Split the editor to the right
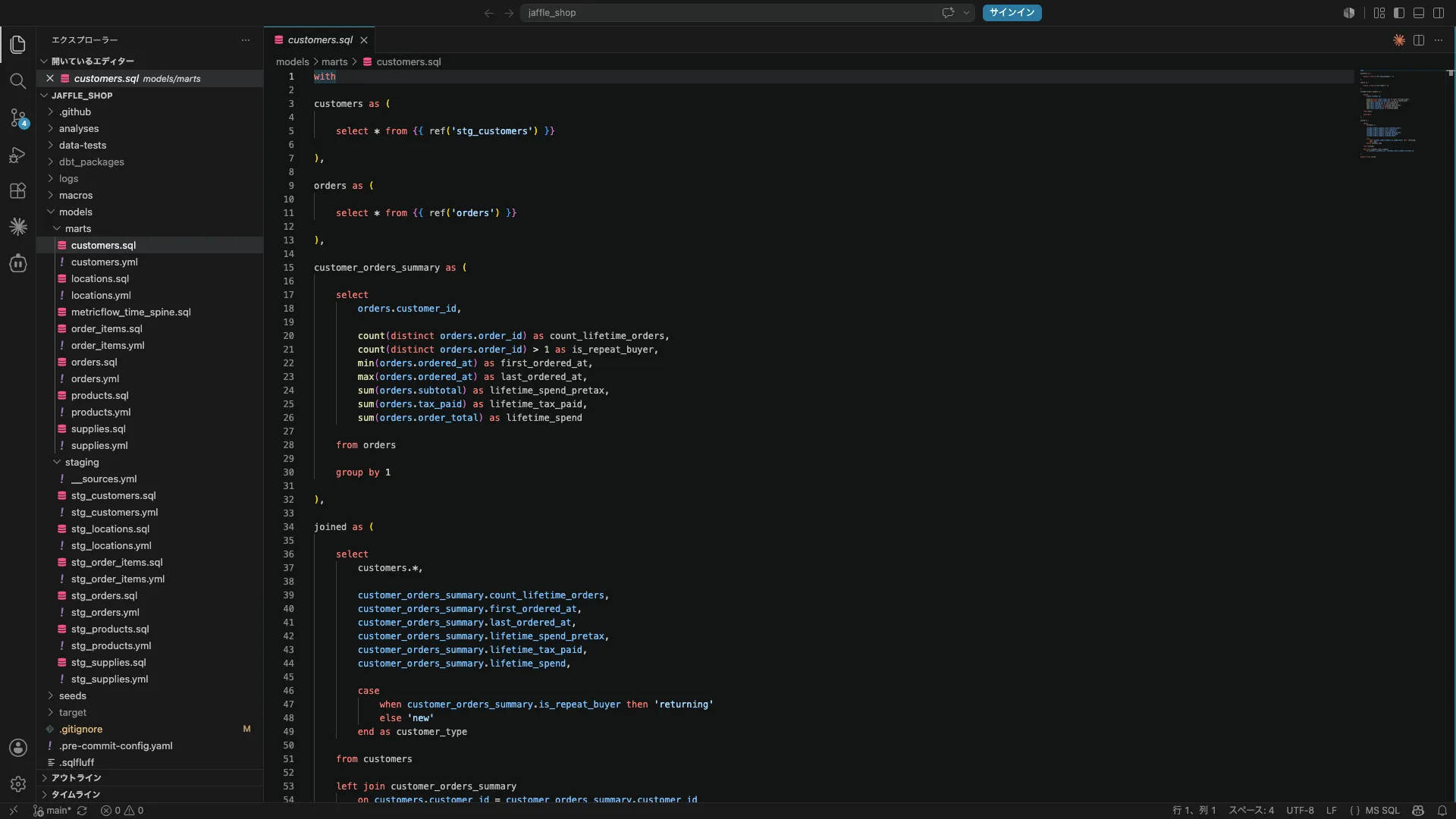Image resolution: width=1456 pixels, height=819 pixels. point(1419,40)
